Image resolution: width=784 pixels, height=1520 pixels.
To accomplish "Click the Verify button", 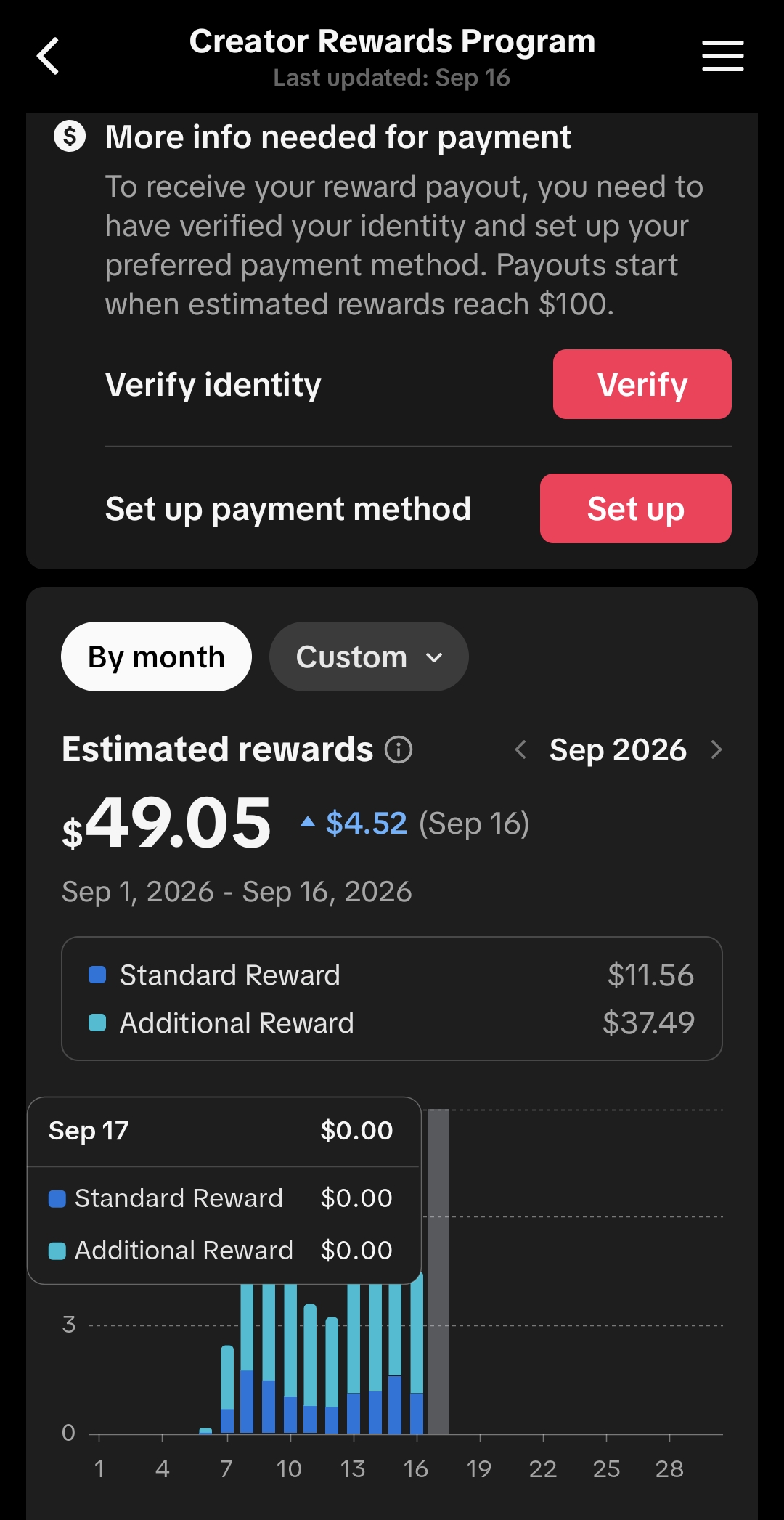I will pos(642,384).
